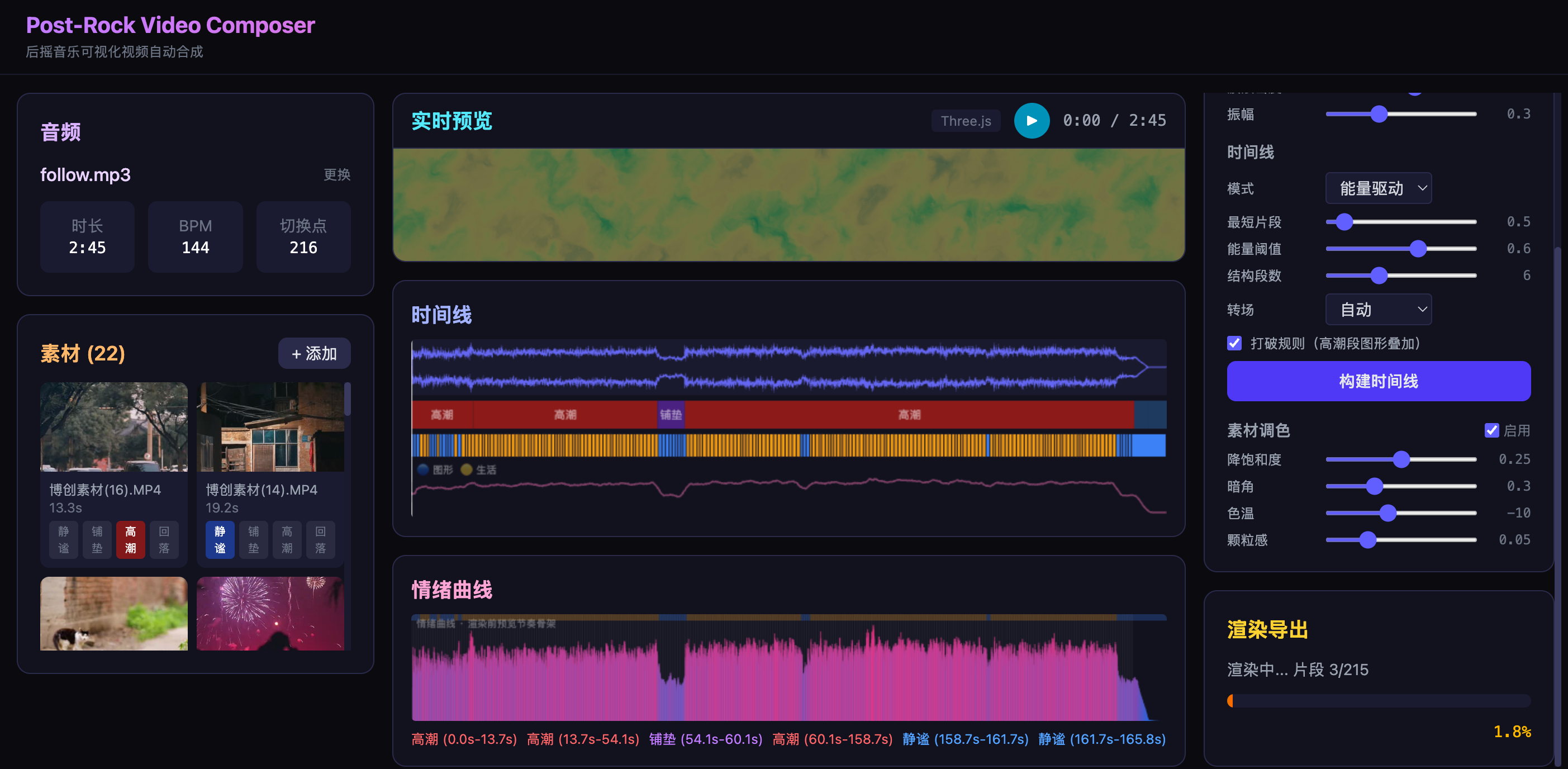Click the 静谧 (161.7s-165.8s) label
The width and height of the screenshot is (1568, 769).
click(x=1102, y=739)
